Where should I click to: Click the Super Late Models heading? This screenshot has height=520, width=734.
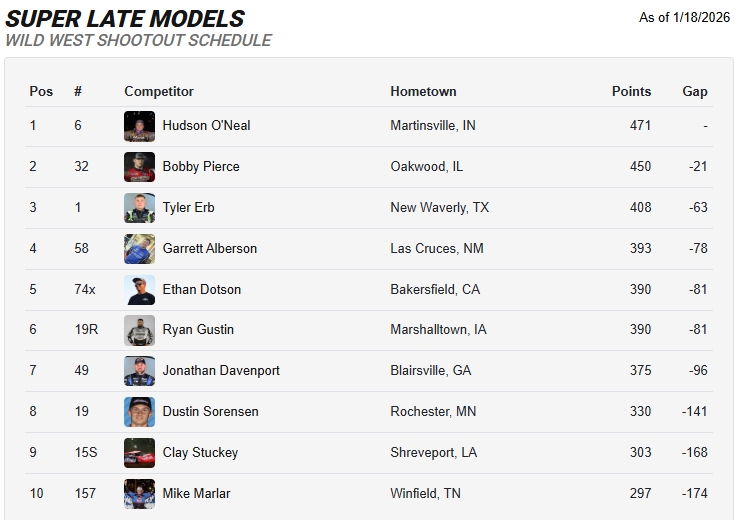[125, 19]
